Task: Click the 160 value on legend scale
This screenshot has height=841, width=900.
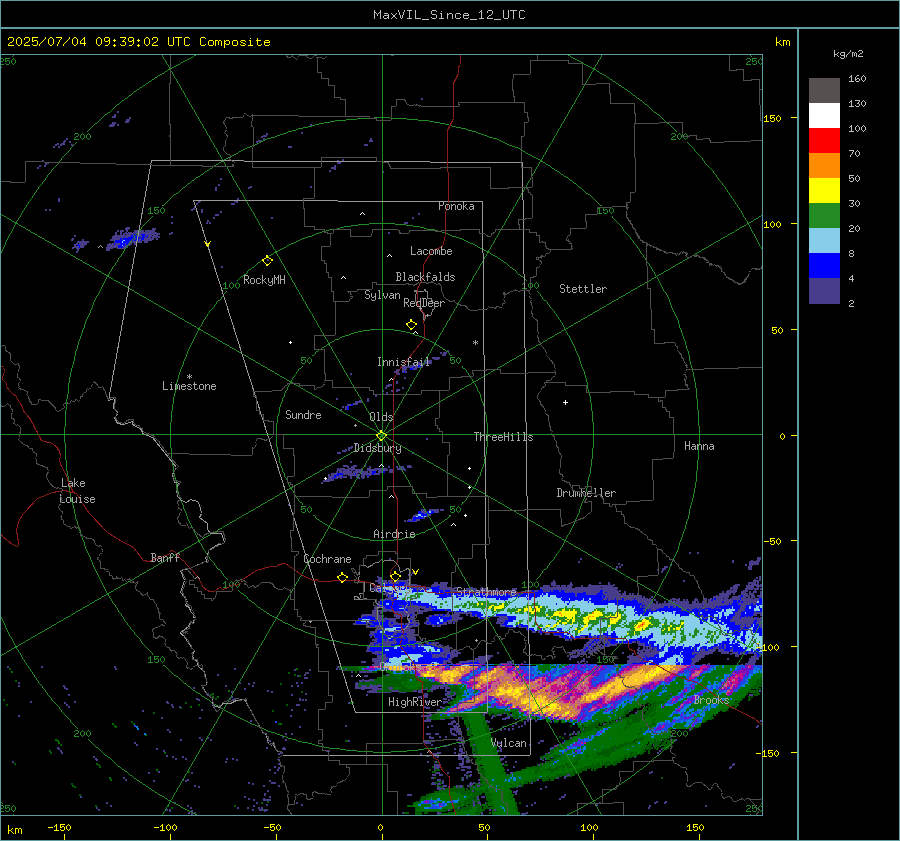Action: tap(857, 79)
